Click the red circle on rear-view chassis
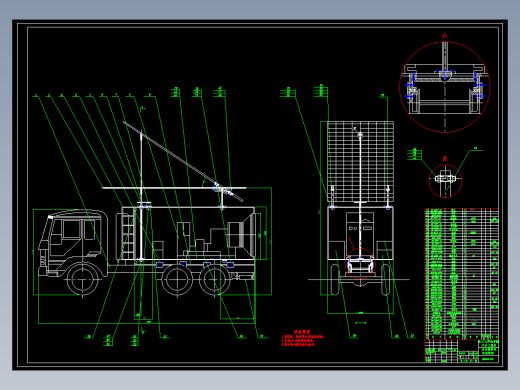This screenshot has width=520, height=390. coord(360,263)
